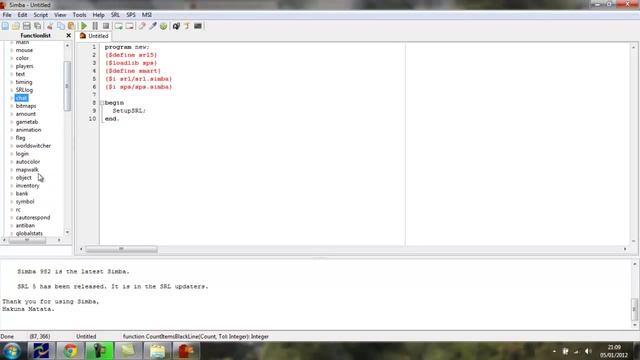Viewport: 640px width, 360px height.
Task: Save the current script
Action: 27,26
